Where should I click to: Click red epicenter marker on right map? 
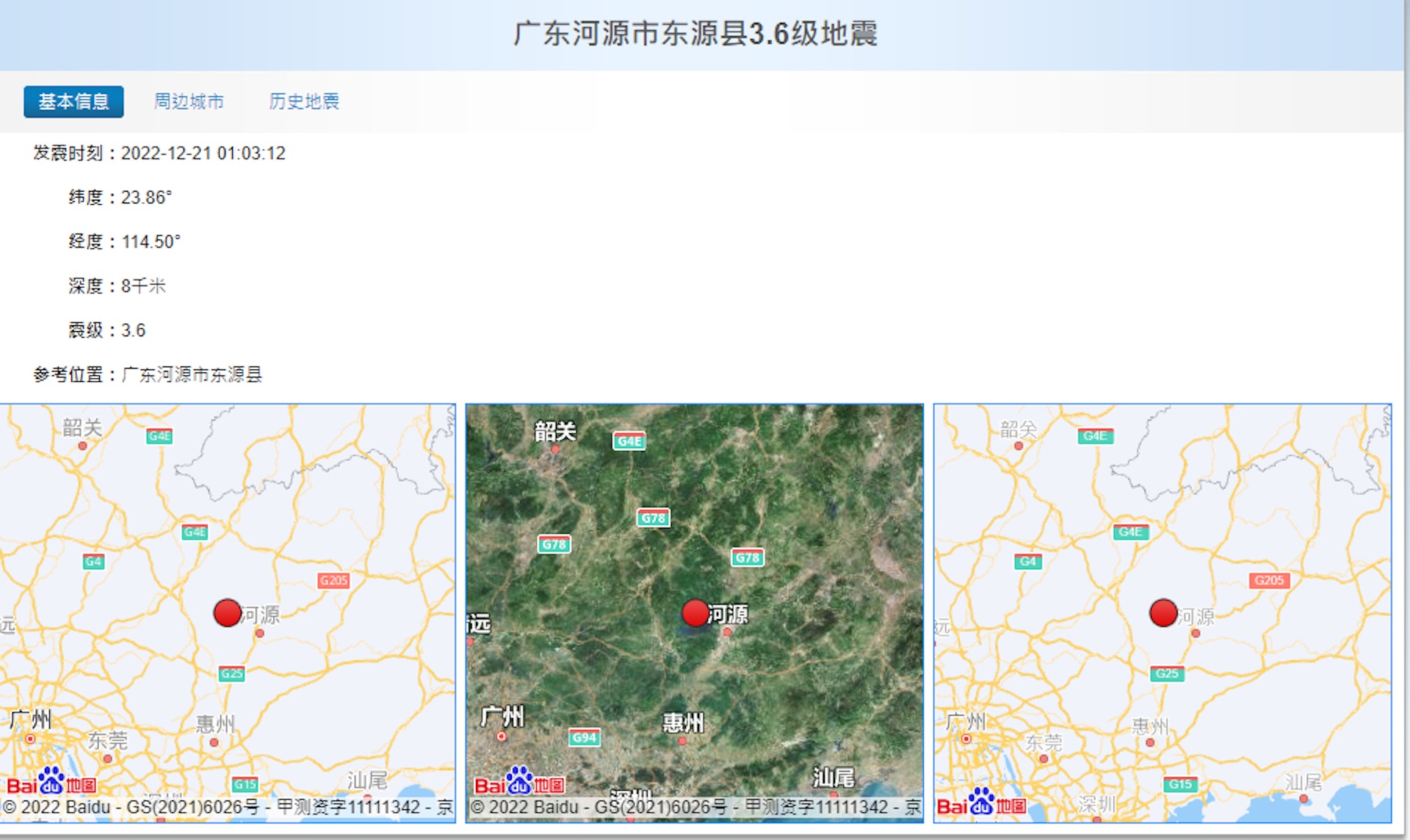[1163, 612]
